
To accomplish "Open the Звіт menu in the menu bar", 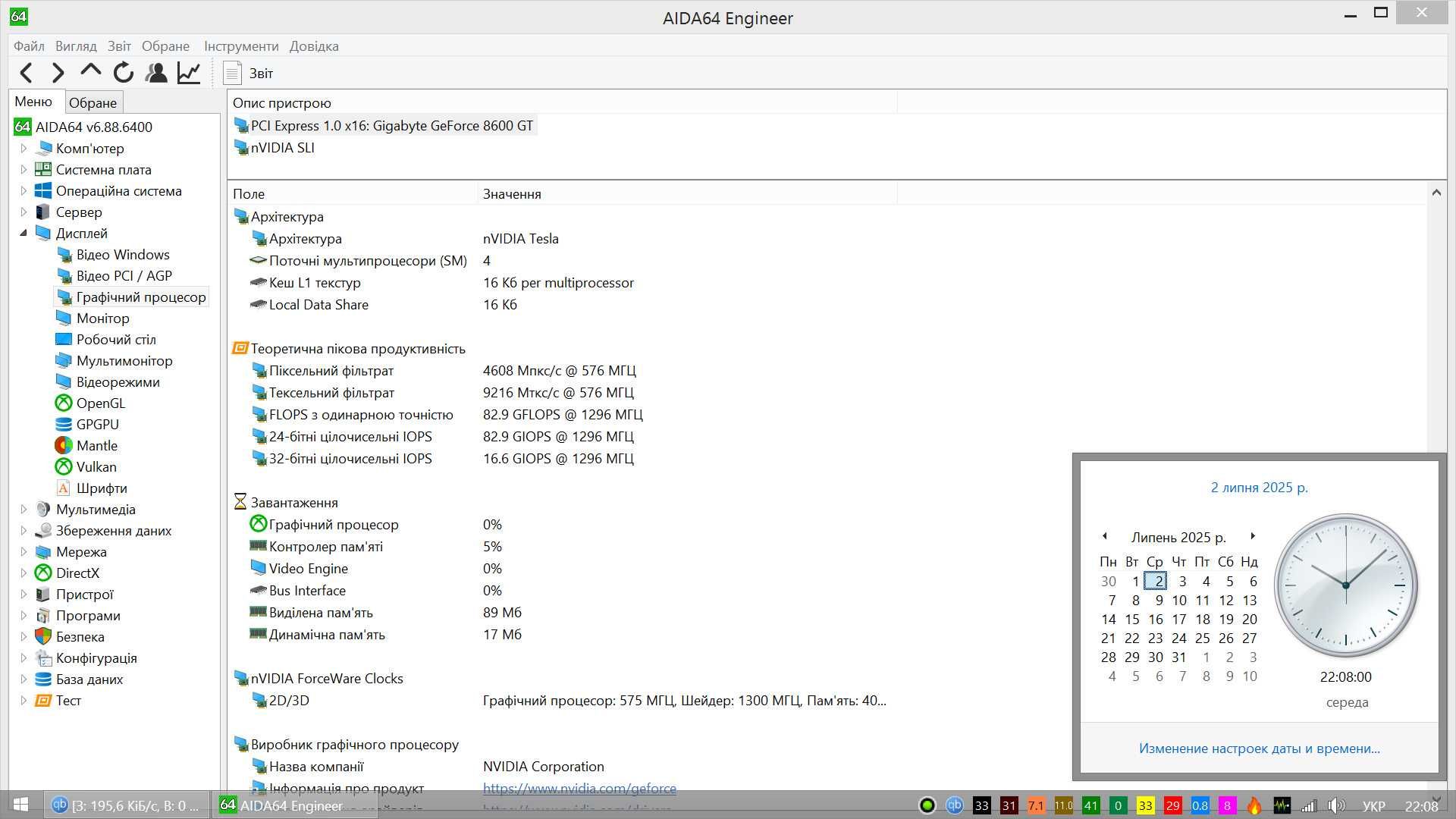I will pos(119,46).
